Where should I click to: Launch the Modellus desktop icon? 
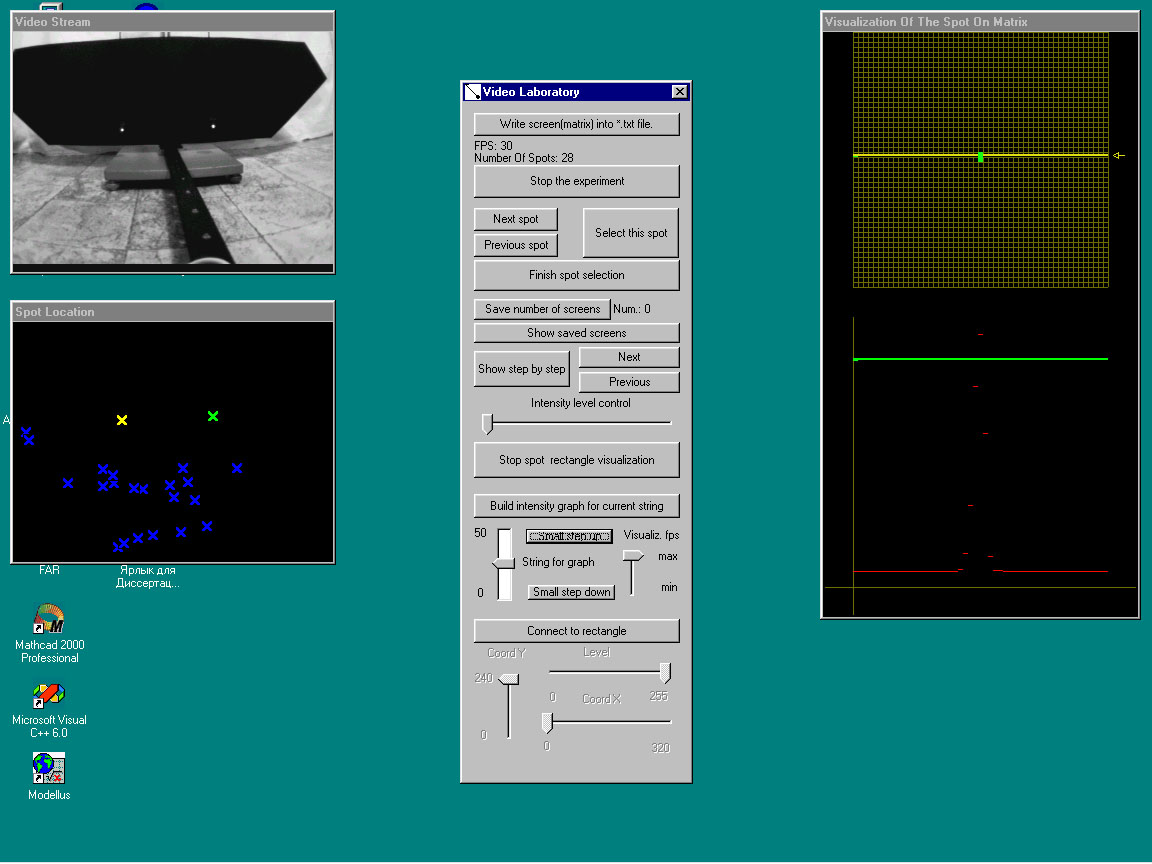[x=49, y=768]
